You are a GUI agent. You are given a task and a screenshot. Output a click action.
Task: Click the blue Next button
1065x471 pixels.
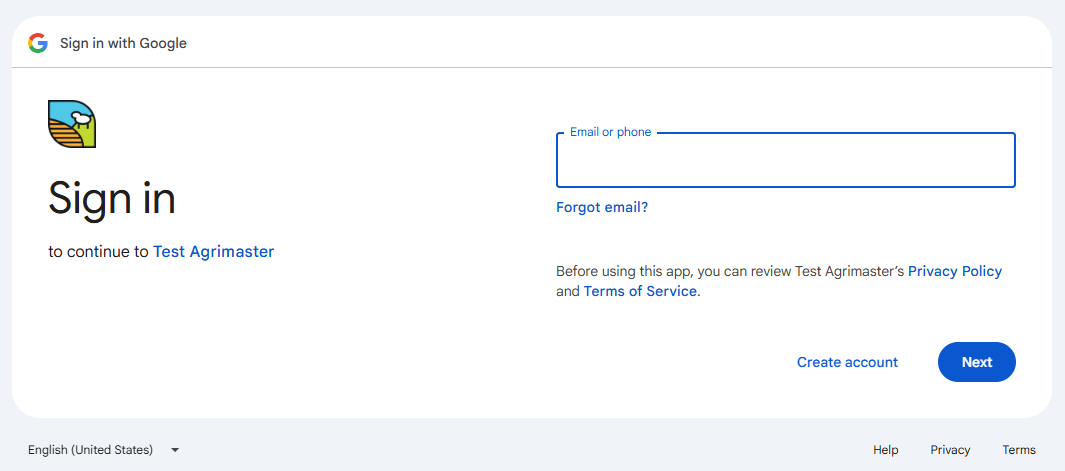click(x=977, y=362)
